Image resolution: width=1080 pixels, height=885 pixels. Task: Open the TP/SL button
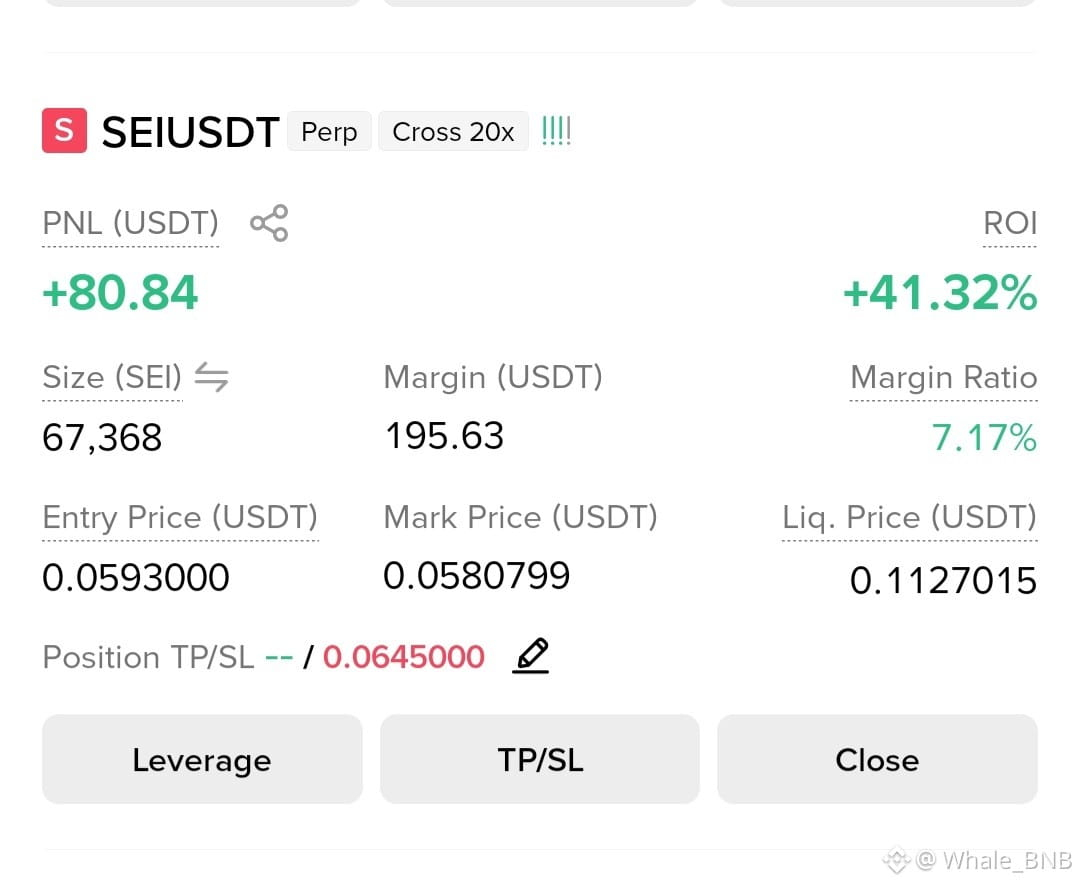point(540,759)
